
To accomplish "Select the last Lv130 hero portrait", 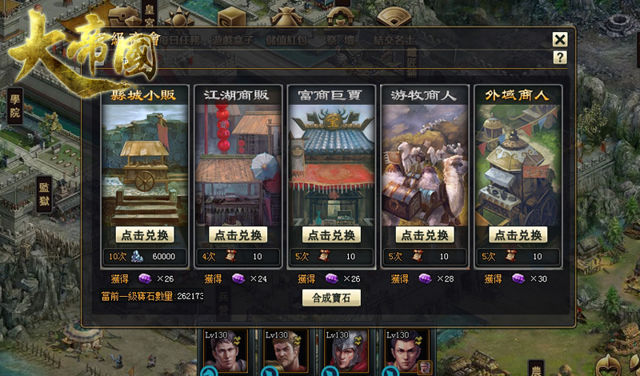I will click(x=407, y=351).
